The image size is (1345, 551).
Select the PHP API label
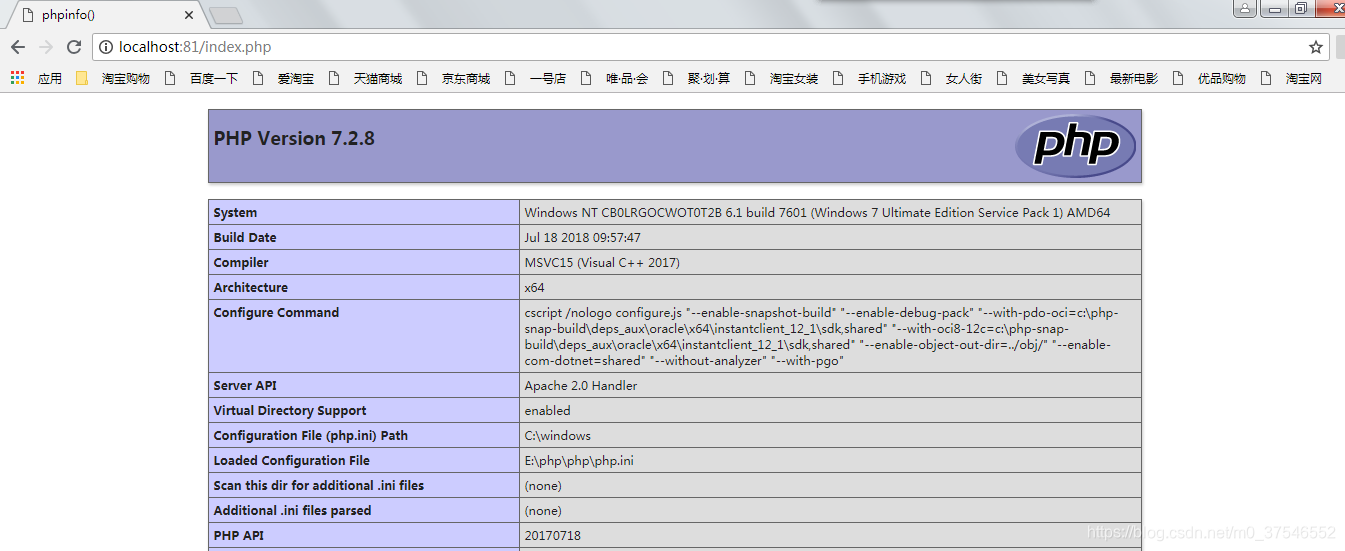click(x=239, y=535)
